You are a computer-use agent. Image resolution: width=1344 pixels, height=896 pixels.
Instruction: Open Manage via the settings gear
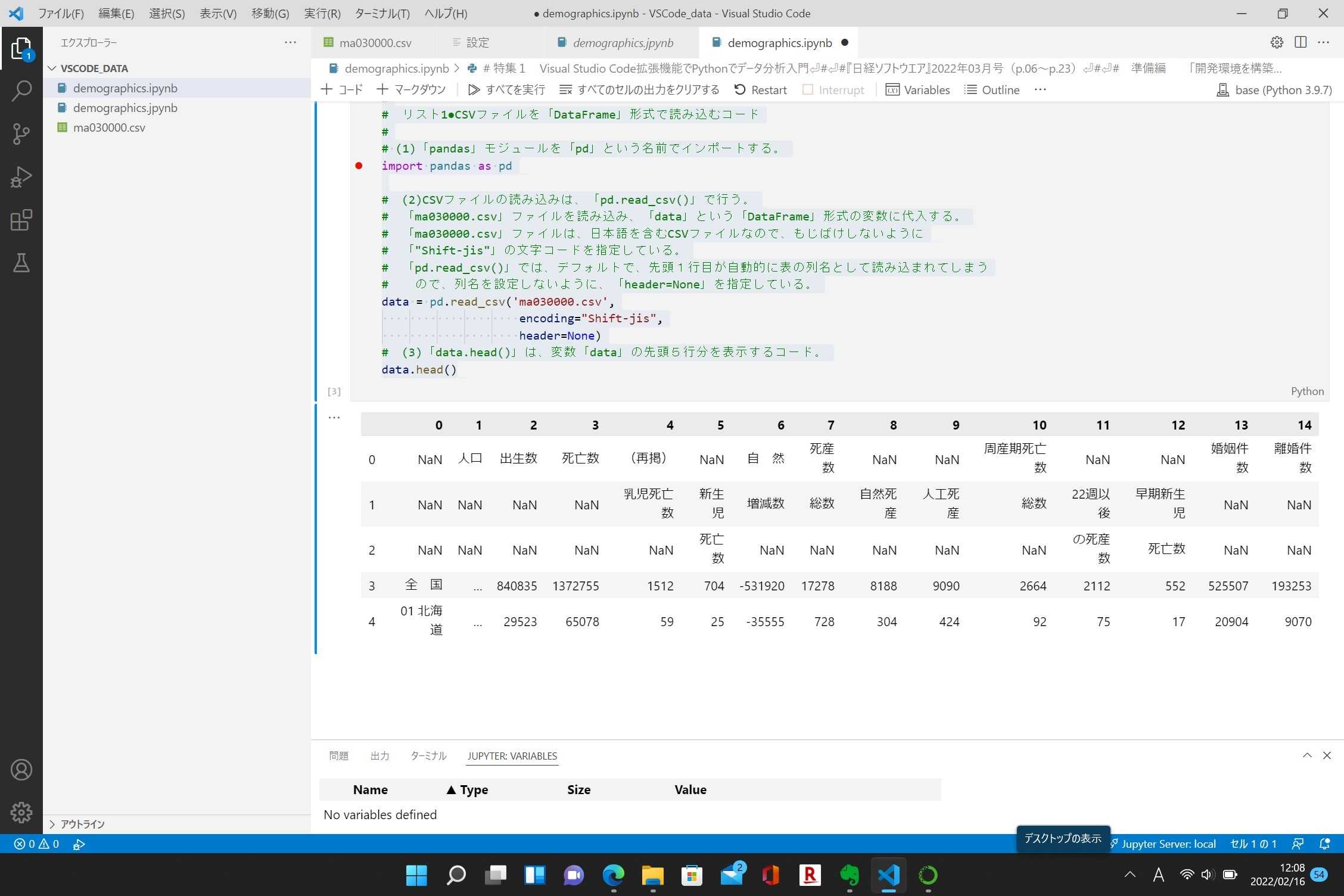coord(21,812)
